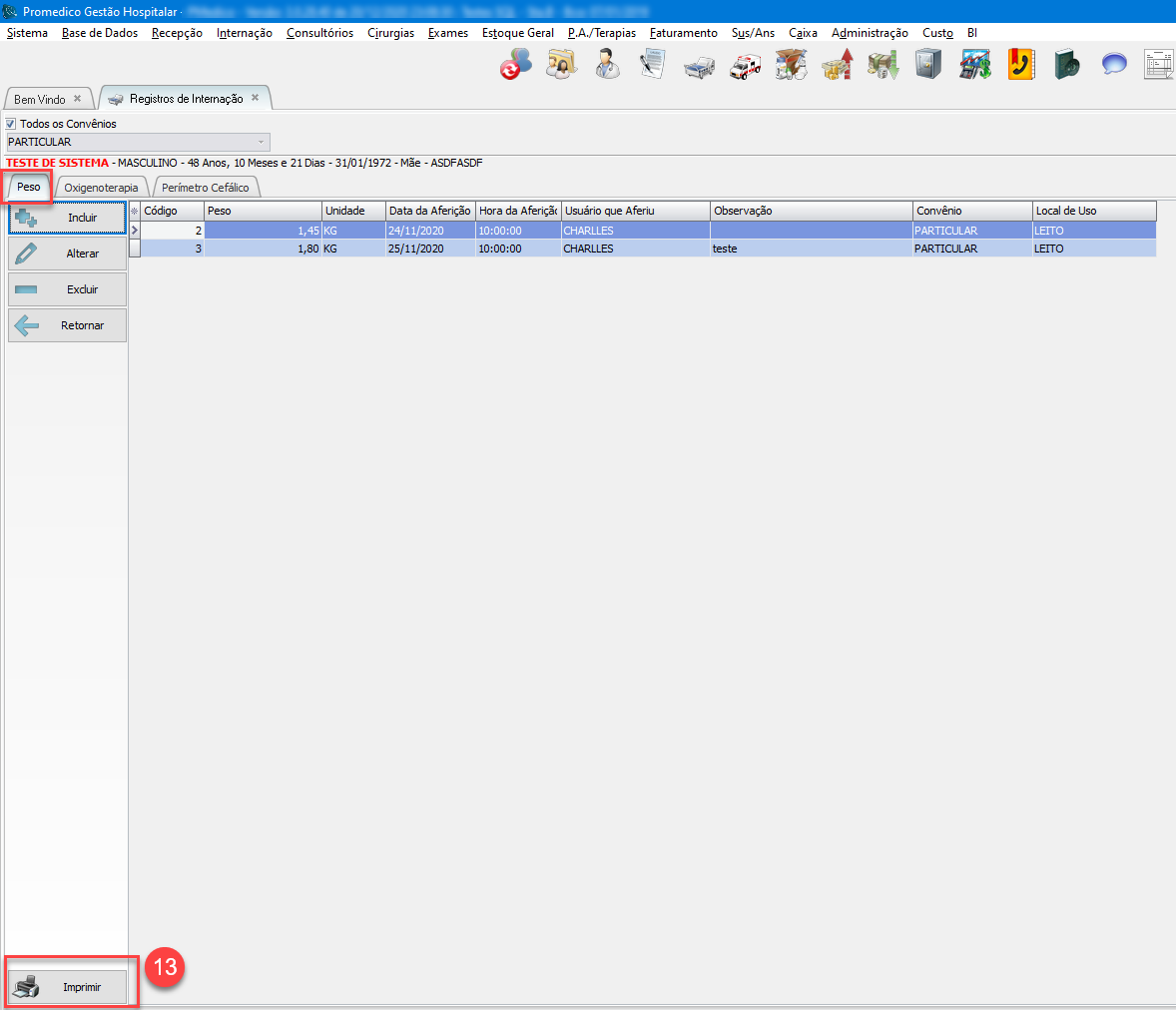Viewport: 1176px width, 1010px height.
Task: Open the Faturamento menu
Action: (683, 33)
